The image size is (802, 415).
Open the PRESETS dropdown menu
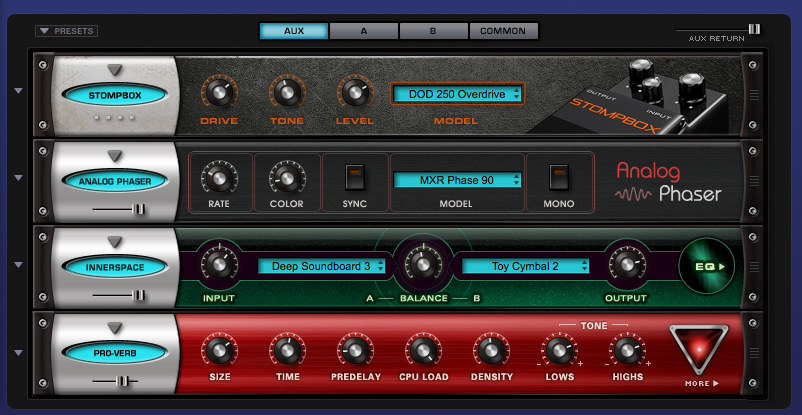point(66,31)
